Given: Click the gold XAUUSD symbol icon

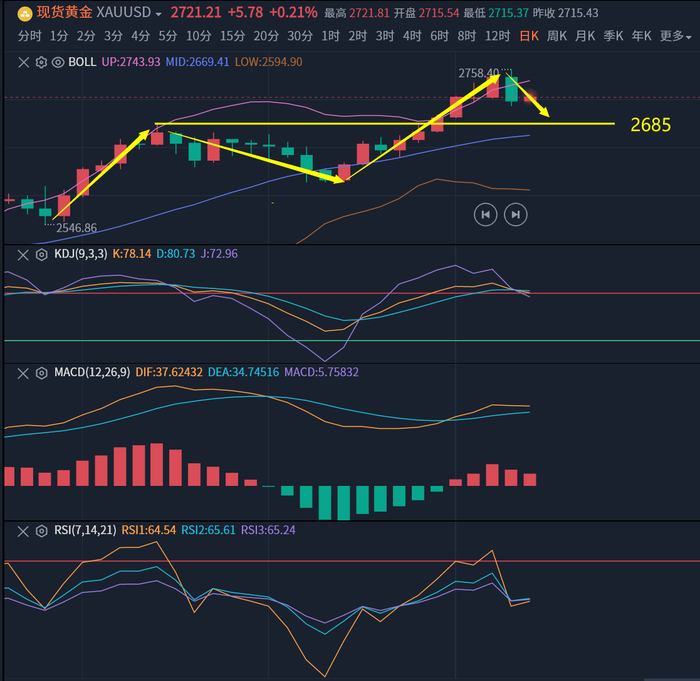Looking at the screenshot, I should pyautogui.click(x=25, y=14).
